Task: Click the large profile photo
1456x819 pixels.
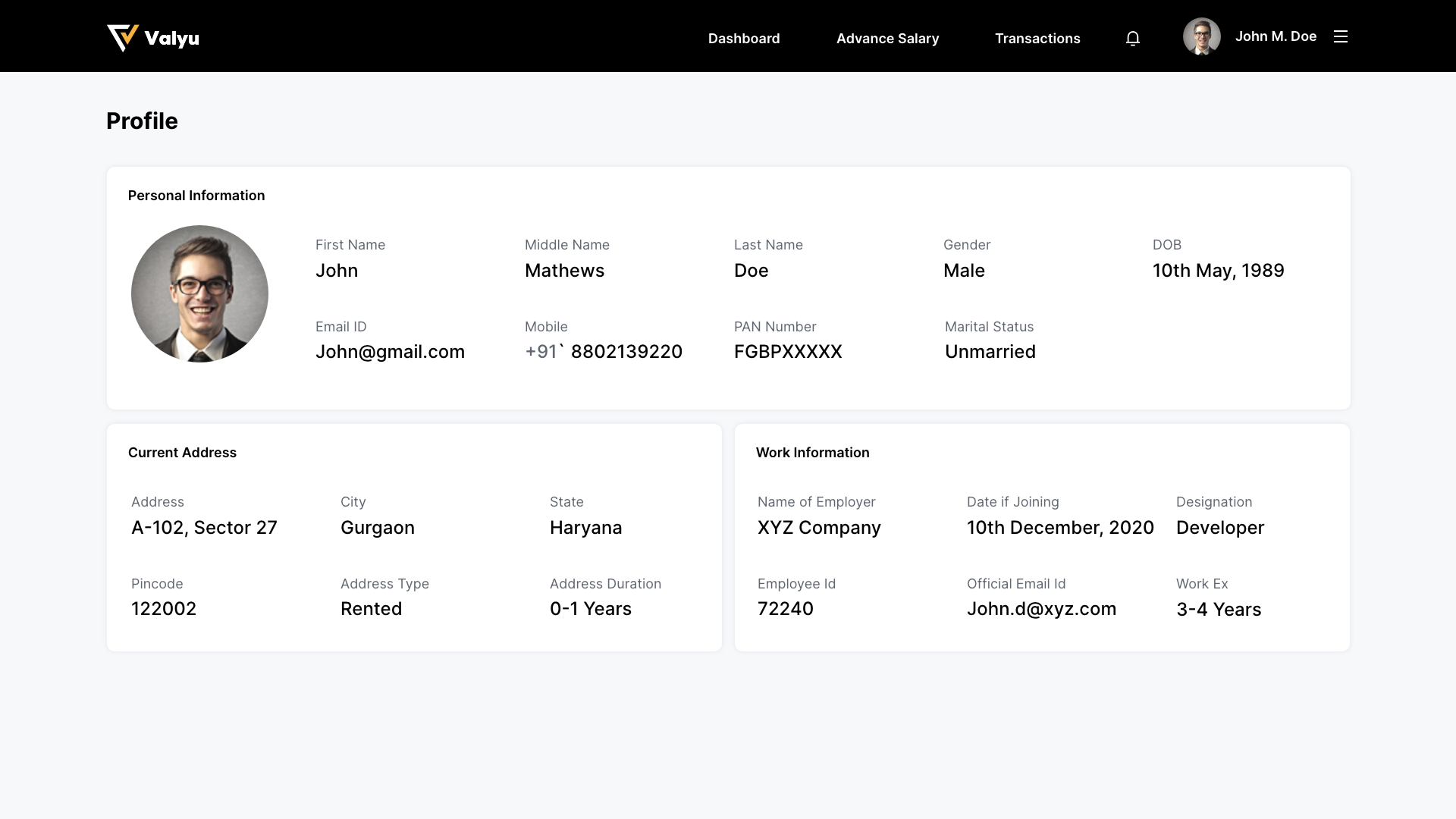Action: [199, 293]
